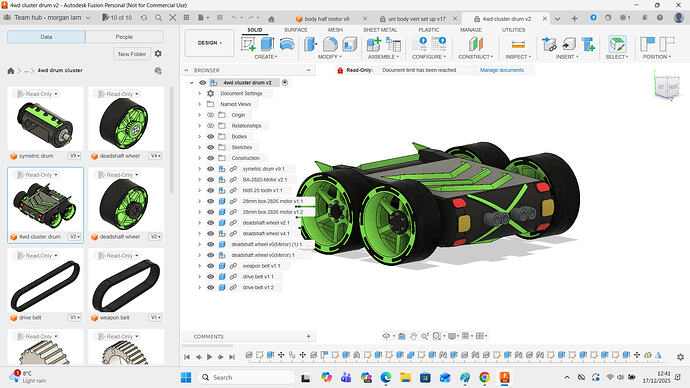The width and height of the screenshot is (690, 388).
Task: Play the timeline
Action: 209,357
